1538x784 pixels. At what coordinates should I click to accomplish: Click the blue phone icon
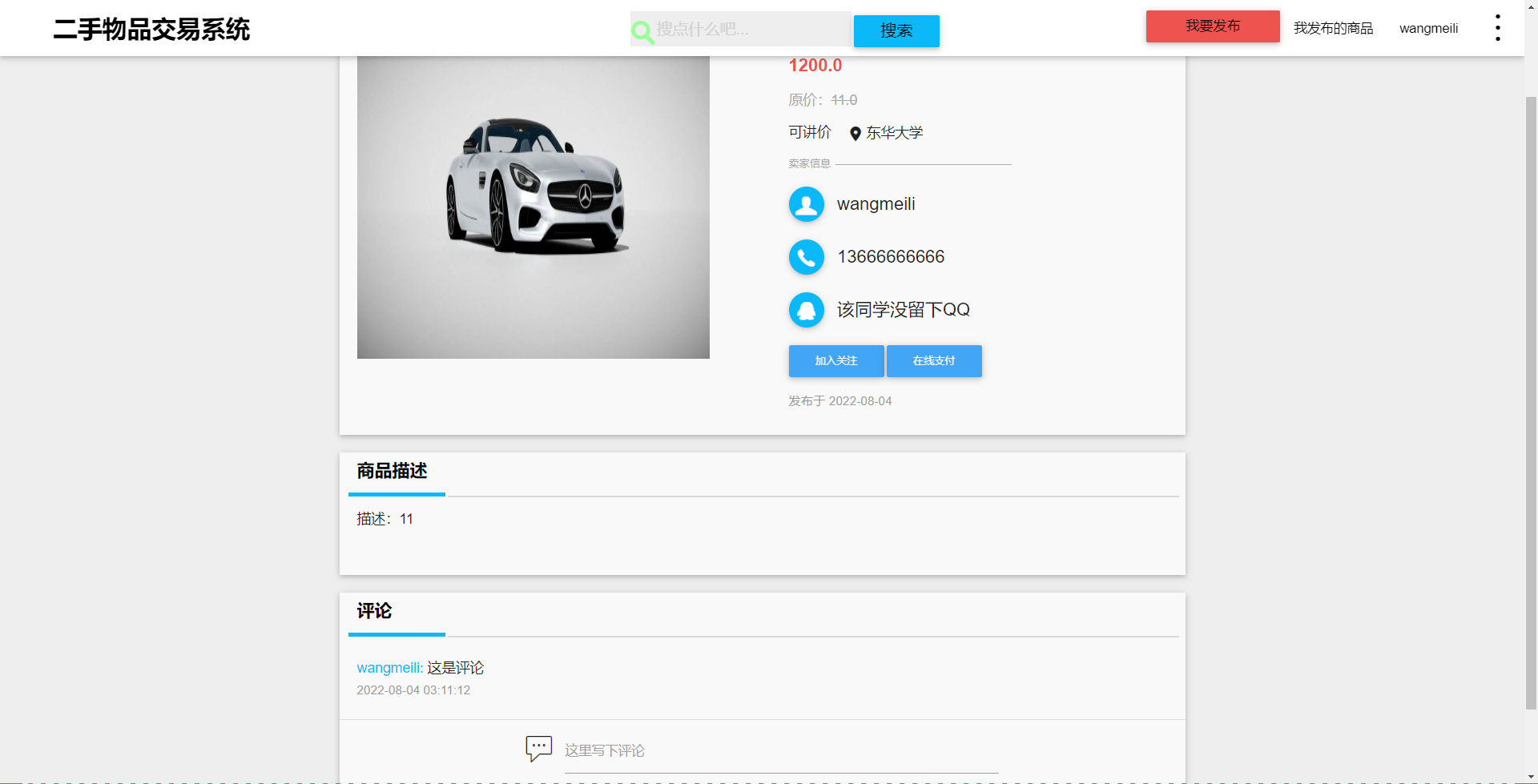[x=806, y=257]
